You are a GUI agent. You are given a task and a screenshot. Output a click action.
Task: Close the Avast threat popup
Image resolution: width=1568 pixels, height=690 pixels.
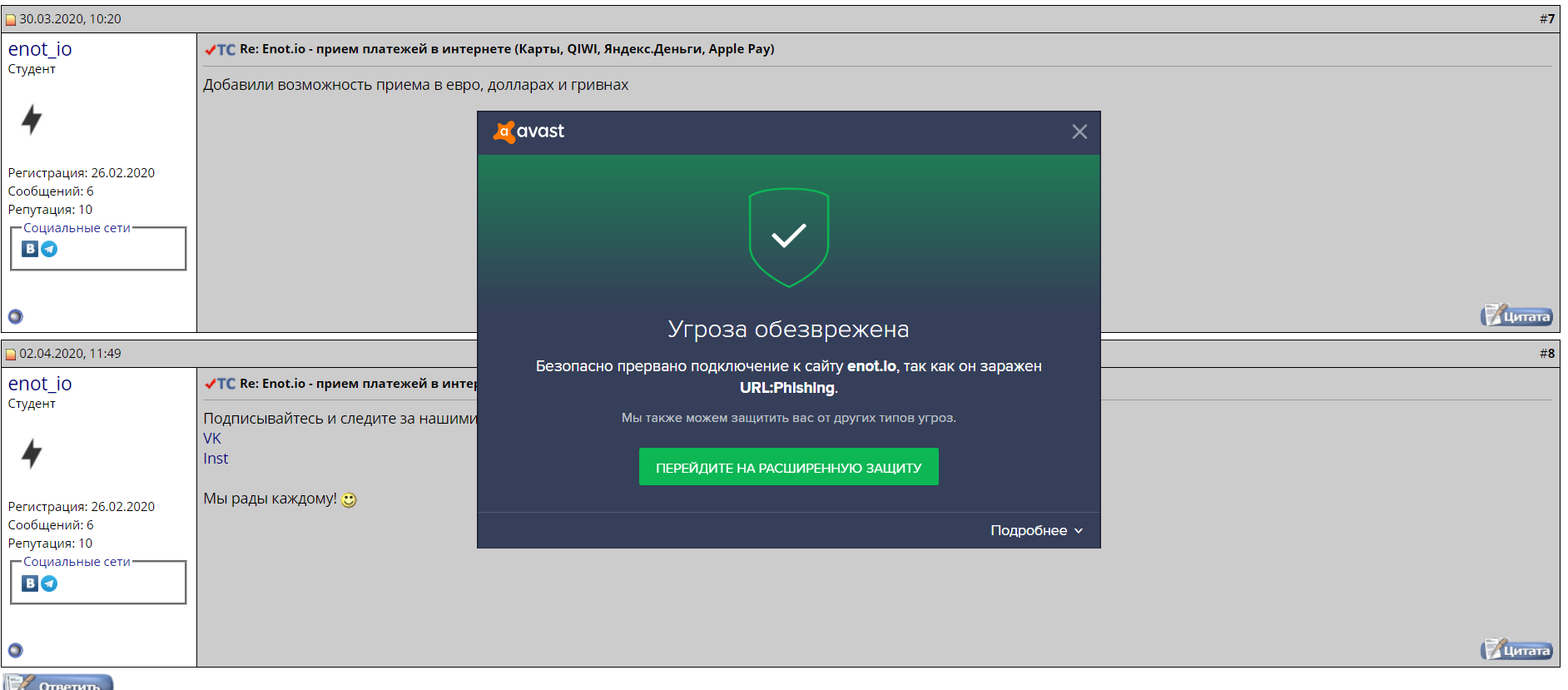(x=1079, y=132)
